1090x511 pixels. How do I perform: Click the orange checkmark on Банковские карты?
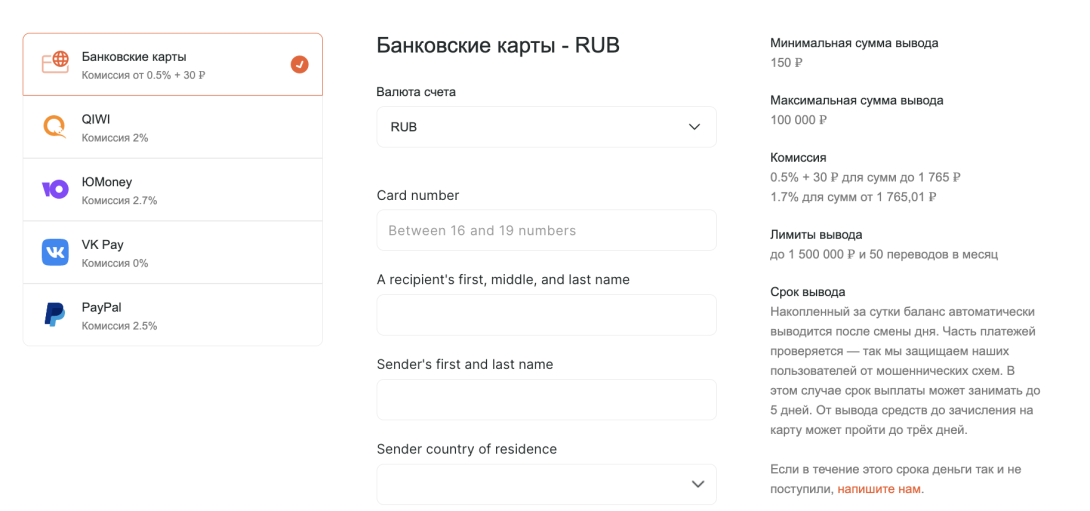coord(300,64)
